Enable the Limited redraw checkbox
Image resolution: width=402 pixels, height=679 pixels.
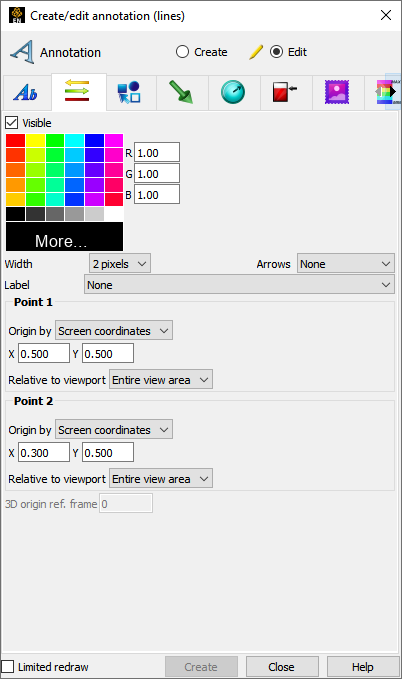pyautogui.click(x=8, y=666)
